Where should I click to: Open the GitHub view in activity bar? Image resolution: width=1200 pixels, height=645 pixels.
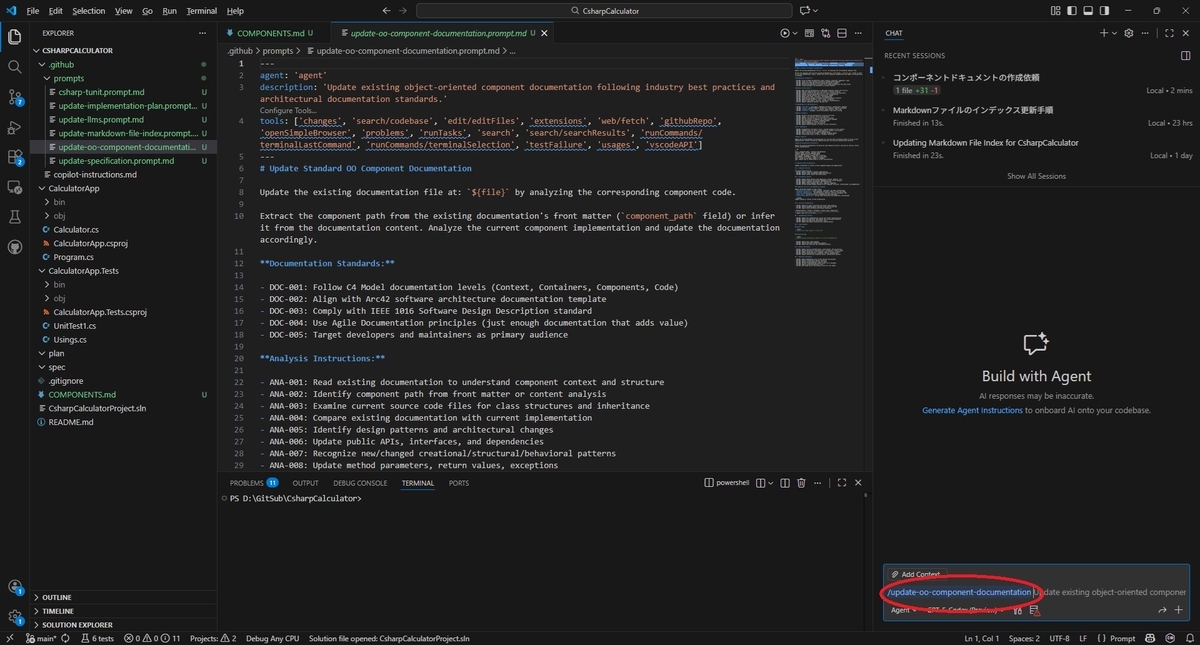(15, 247)
